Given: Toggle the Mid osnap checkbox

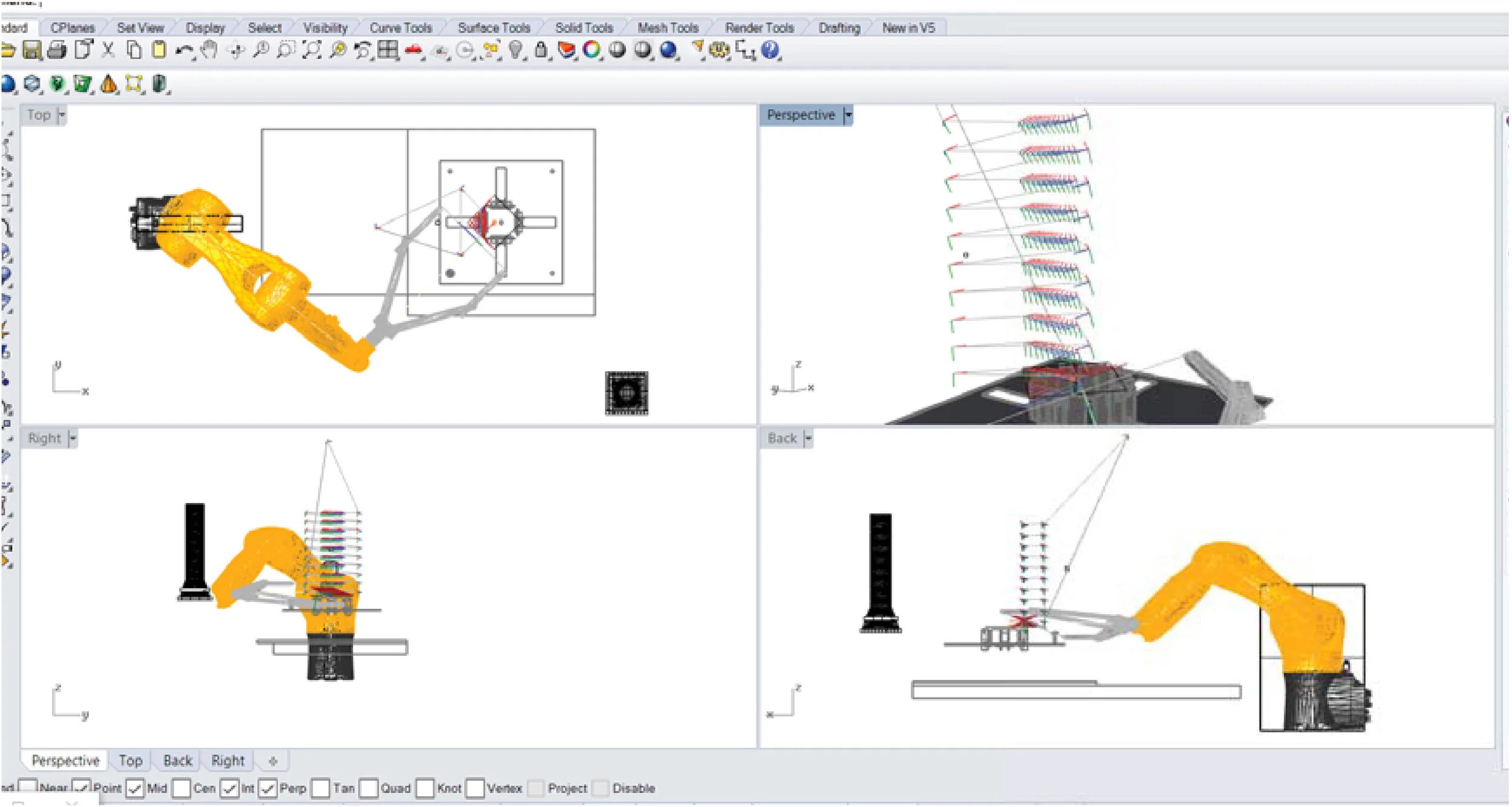Looking at the screenshot, I should [x=135, y=789].
